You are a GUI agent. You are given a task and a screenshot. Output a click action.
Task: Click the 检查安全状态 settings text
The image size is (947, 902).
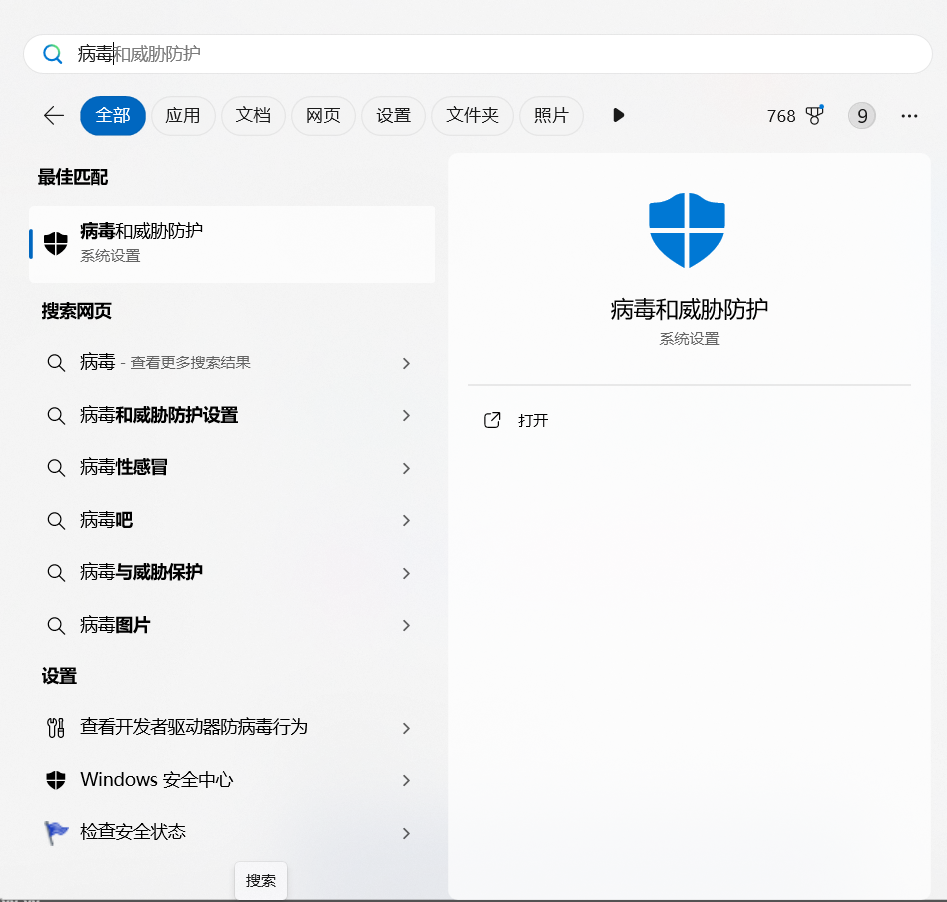(x=133, y=832)
